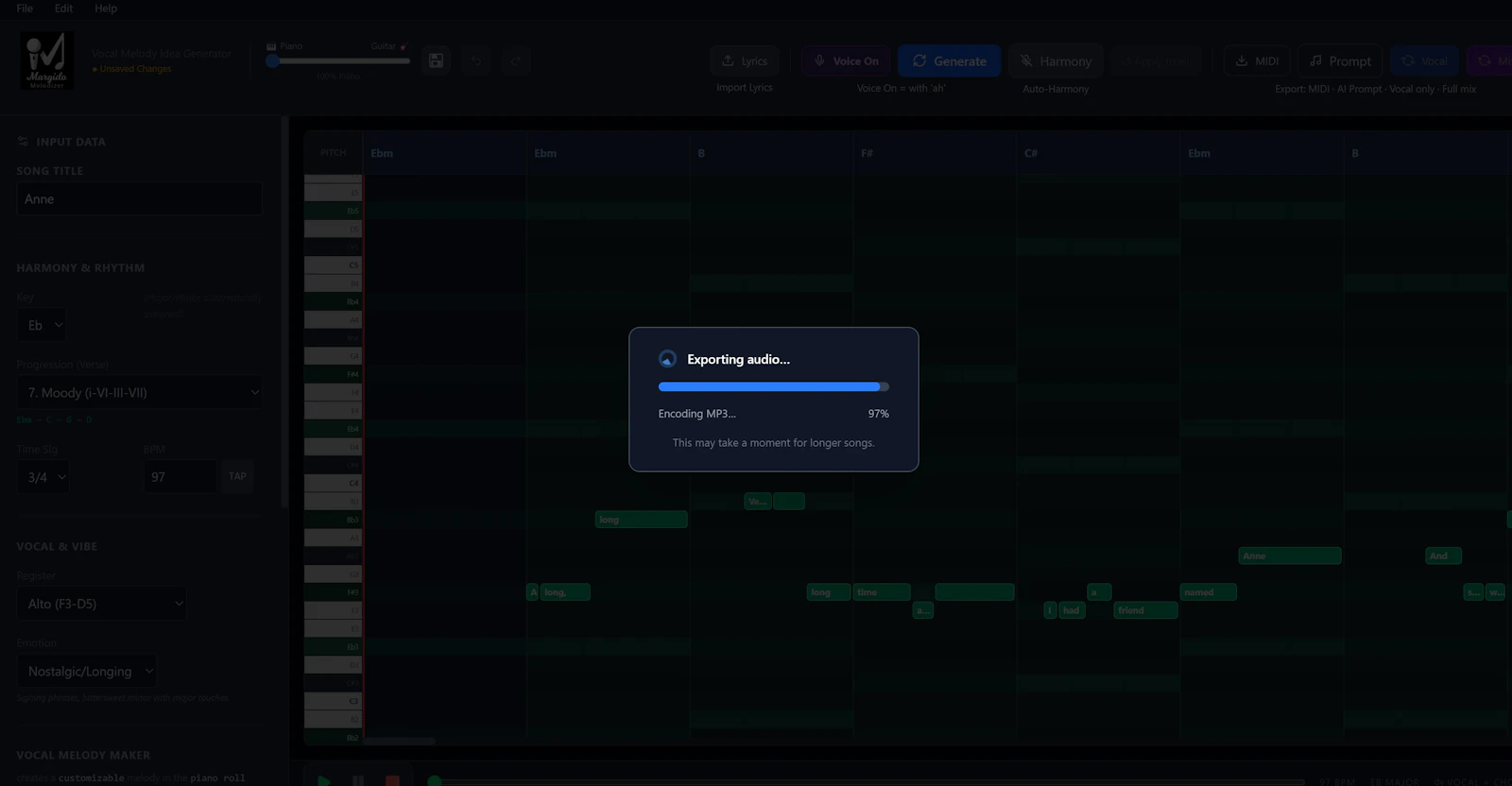Open the Register dropdown showing Alto (F3-D5)

point(102,604)
